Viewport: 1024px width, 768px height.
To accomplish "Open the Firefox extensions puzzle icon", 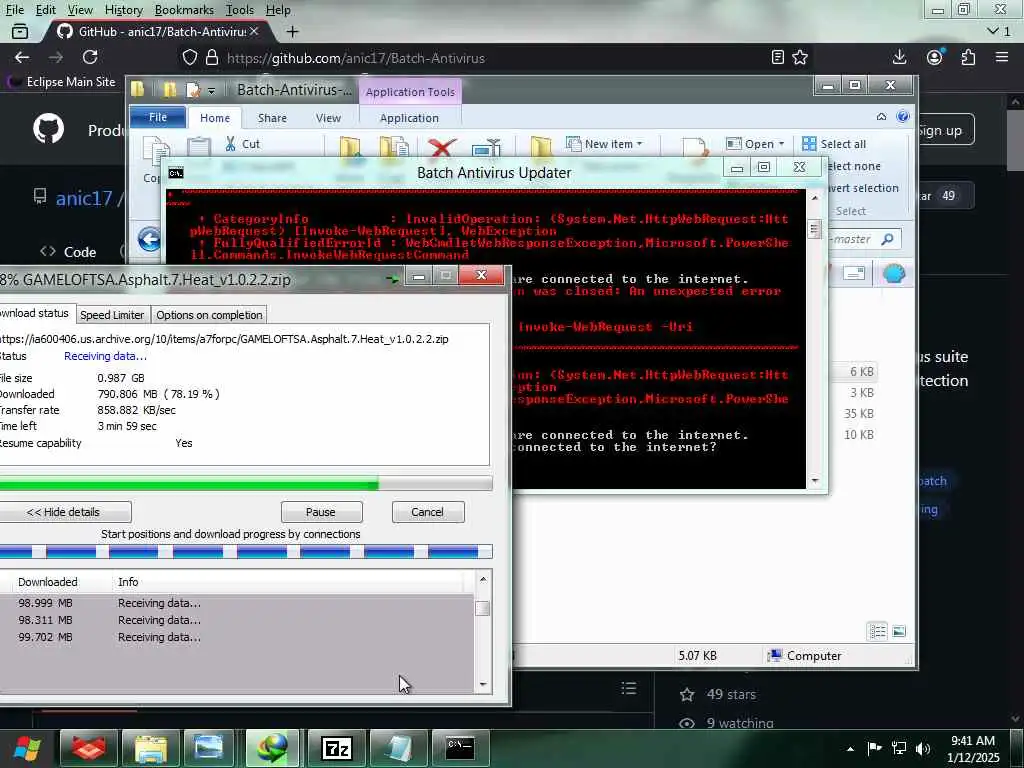I will pos(968,57).
